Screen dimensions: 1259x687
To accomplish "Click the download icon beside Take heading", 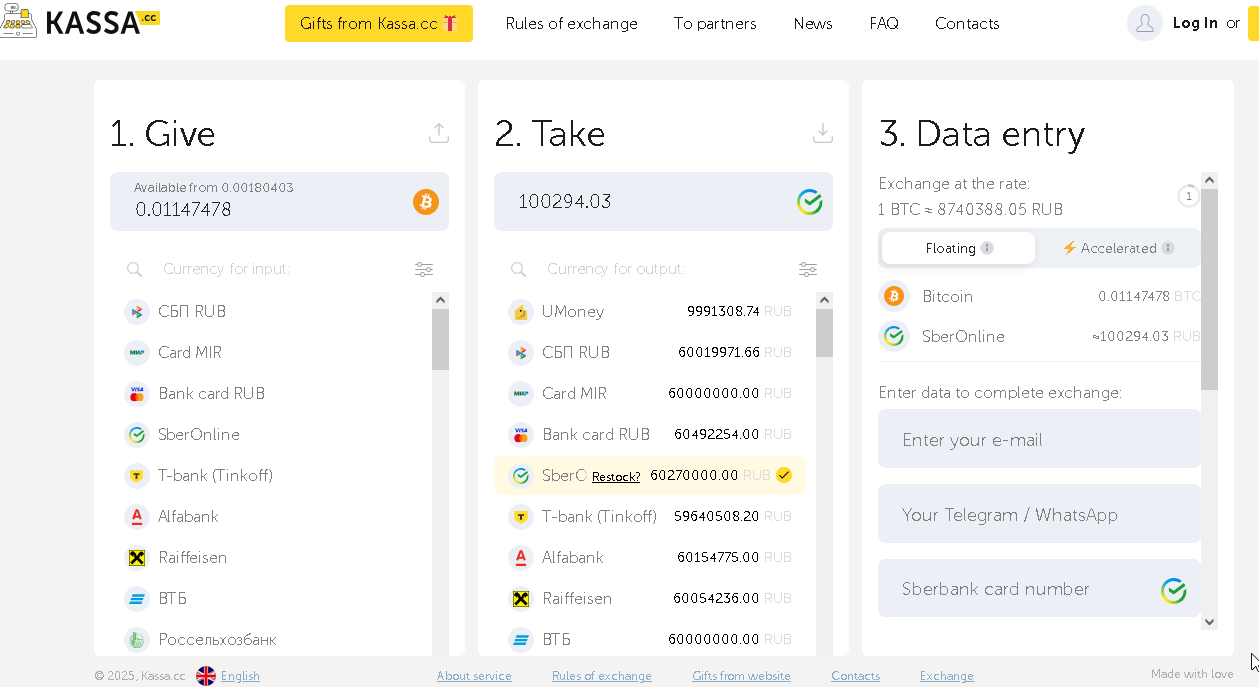I will click(823, 133).
